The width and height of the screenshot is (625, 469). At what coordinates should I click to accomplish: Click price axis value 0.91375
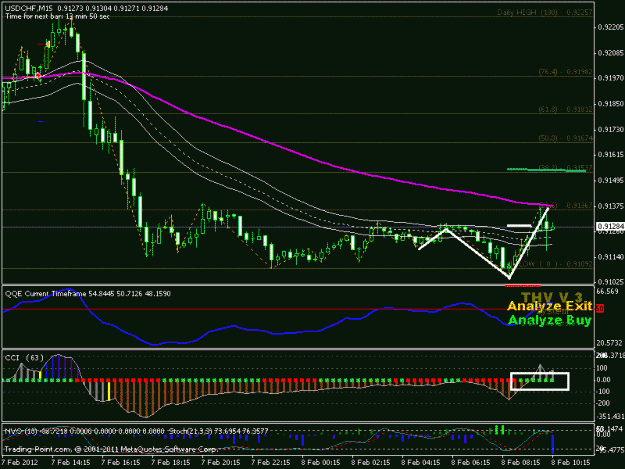pos(610,206)
